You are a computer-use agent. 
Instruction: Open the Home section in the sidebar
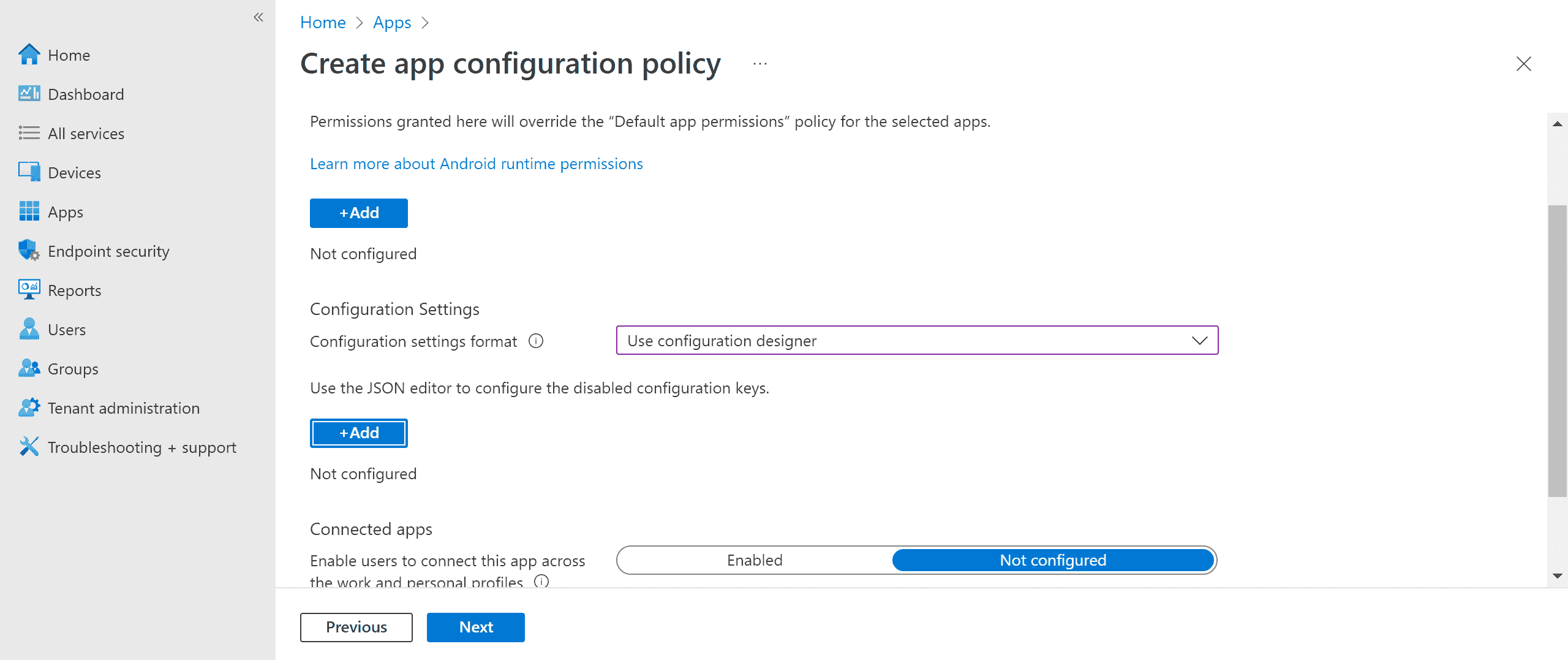[x=68, y=55]
